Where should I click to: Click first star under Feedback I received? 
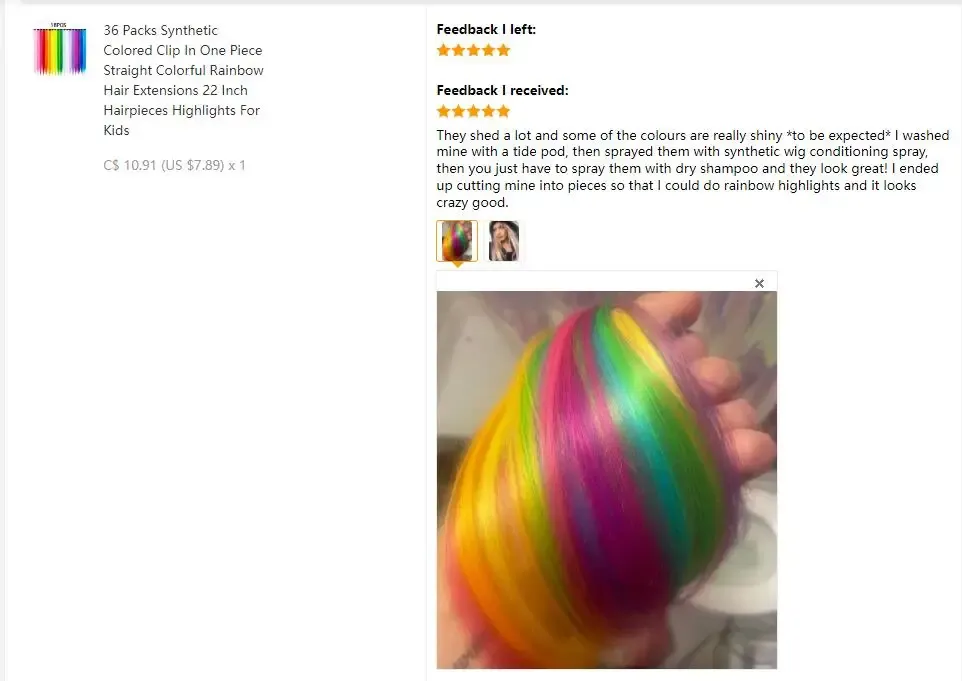(444, 111)
